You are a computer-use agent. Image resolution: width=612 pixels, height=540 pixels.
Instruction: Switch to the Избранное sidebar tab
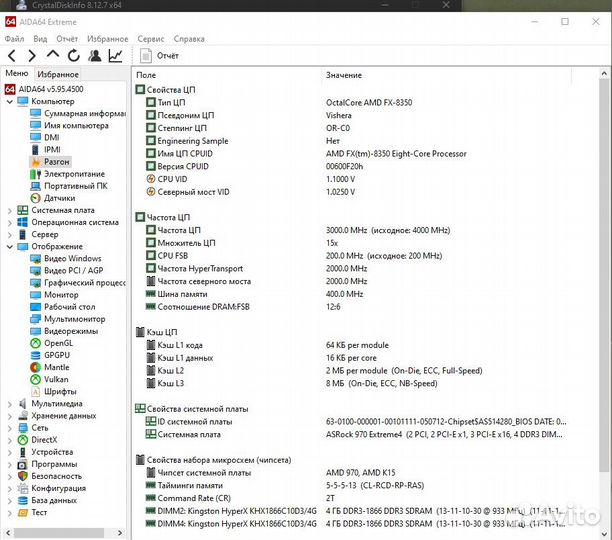click(58, 74)
